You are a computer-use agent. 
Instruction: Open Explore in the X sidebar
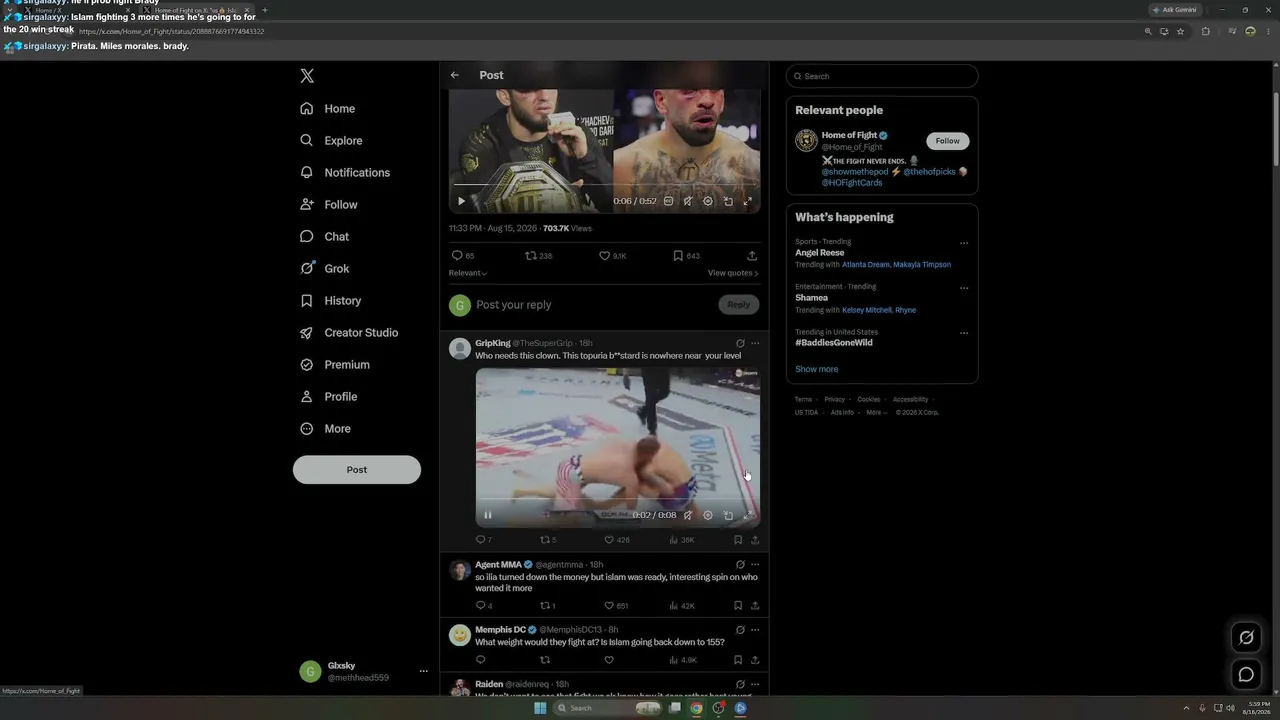[x=331, y=141]
